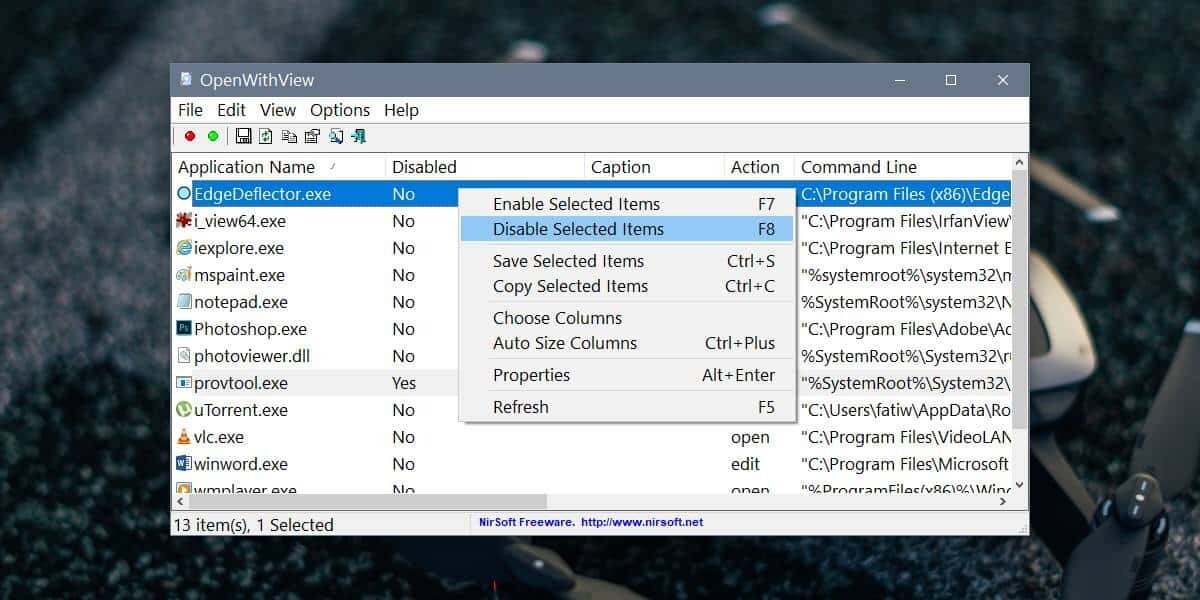Open the Edit menu

point(231,110)
